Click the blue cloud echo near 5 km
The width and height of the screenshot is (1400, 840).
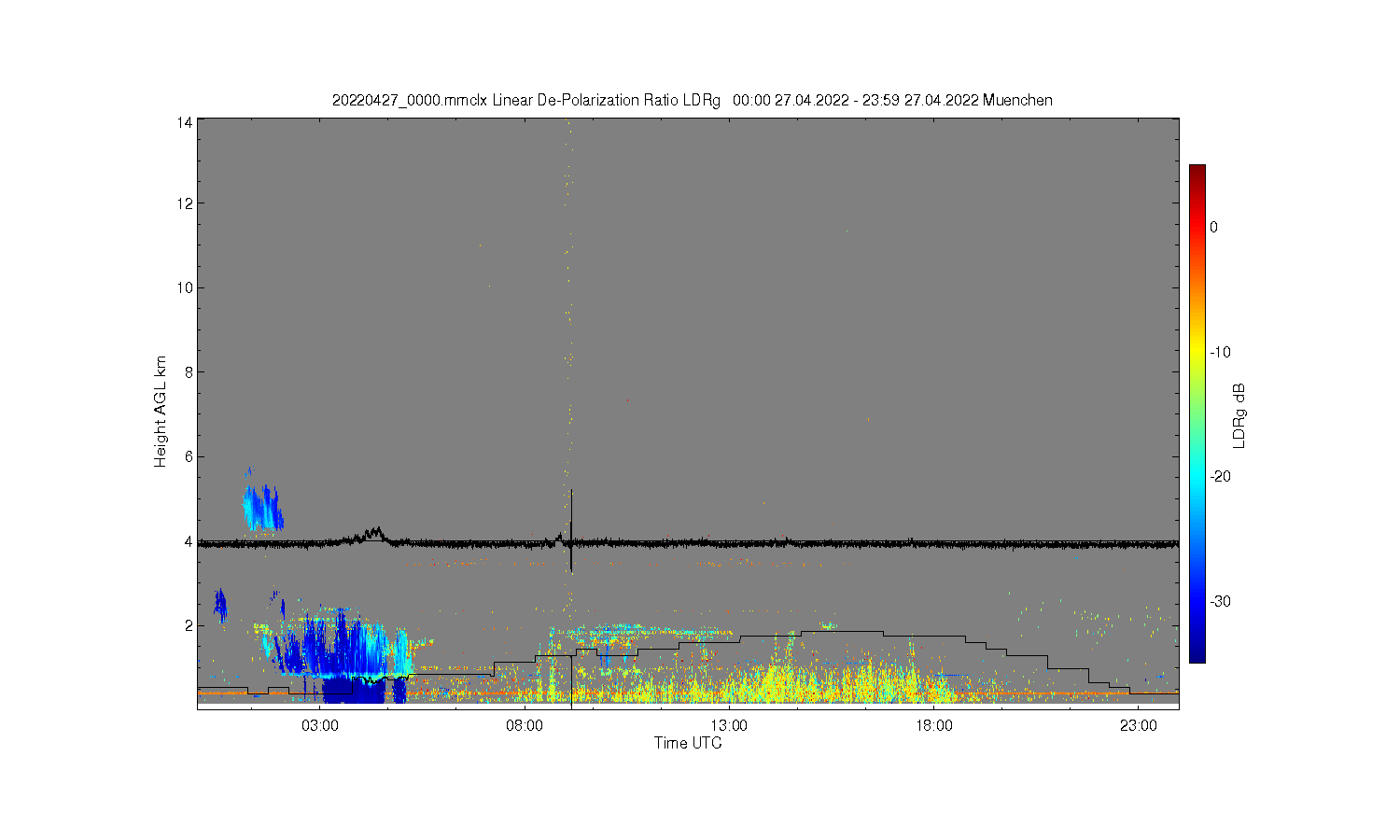[262, 508]
